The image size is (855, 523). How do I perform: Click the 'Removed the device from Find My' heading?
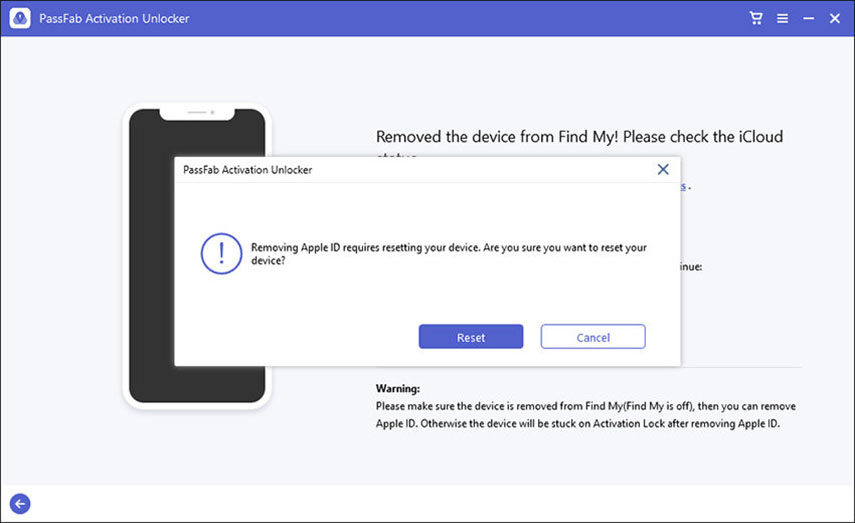click(578, 137)
